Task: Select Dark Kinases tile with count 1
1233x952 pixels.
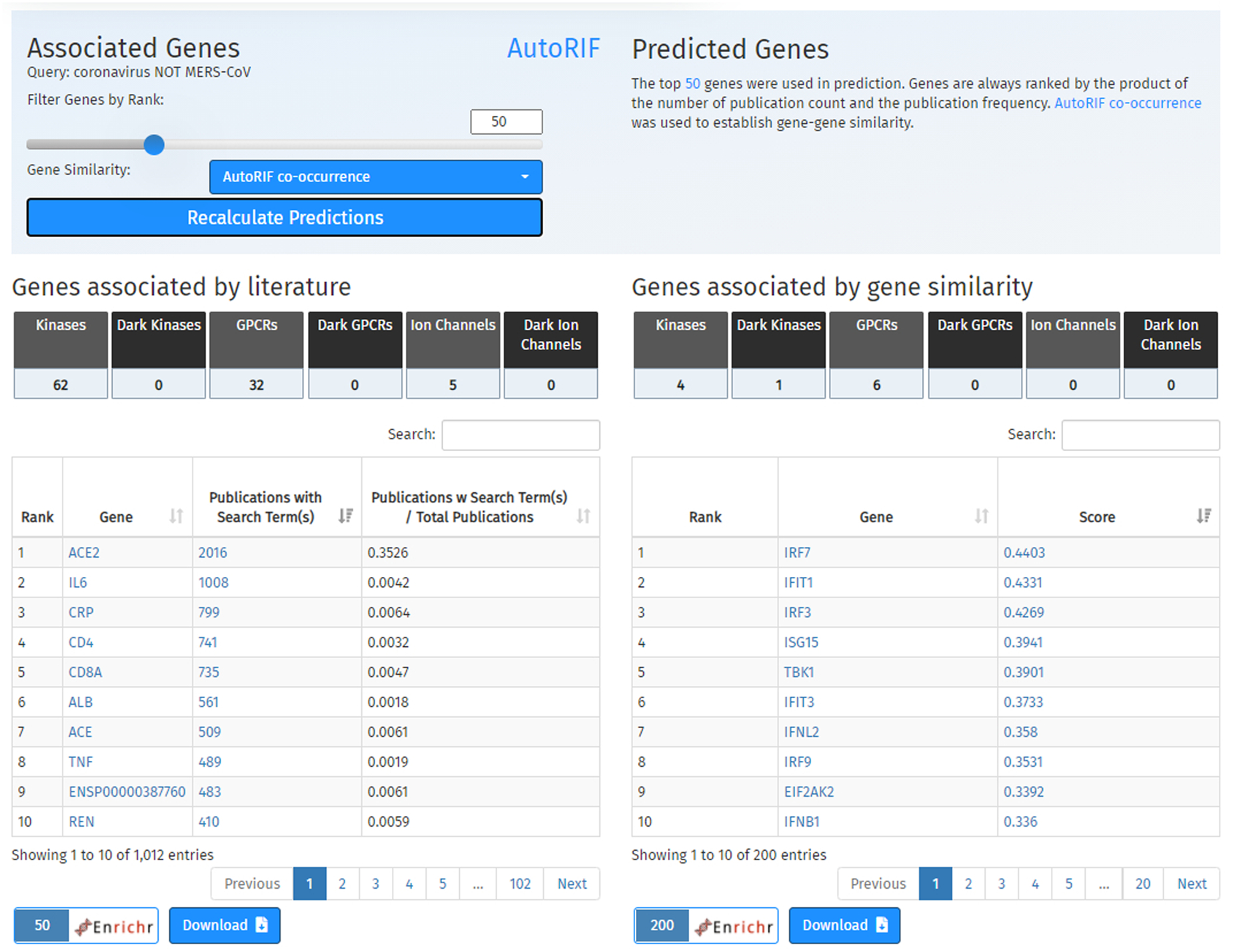Action: [778, 355]
